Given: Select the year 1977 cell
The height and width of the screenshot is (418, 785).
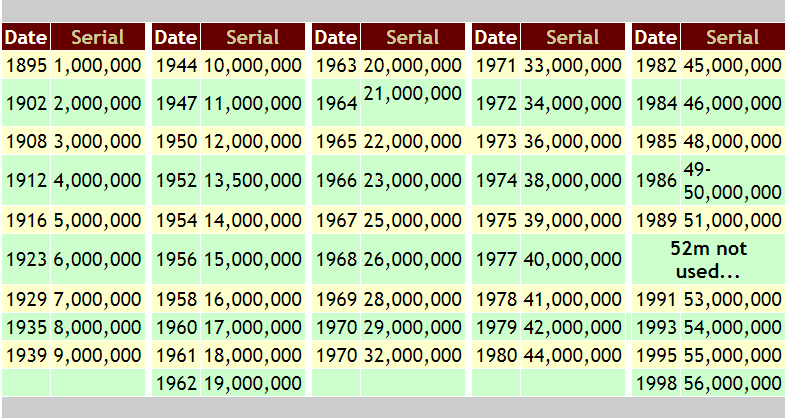Looking at the screenshot, I should [x=496, y=259].
